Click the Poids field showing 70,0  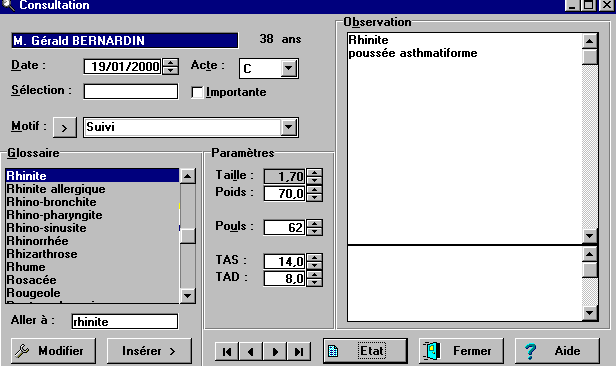point(285,194)
